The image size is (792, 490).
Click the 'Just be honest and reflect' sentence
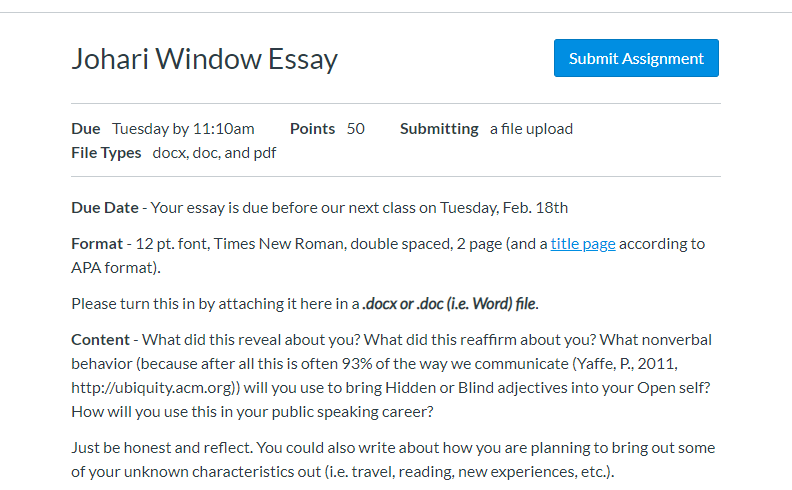coord(162,448)
